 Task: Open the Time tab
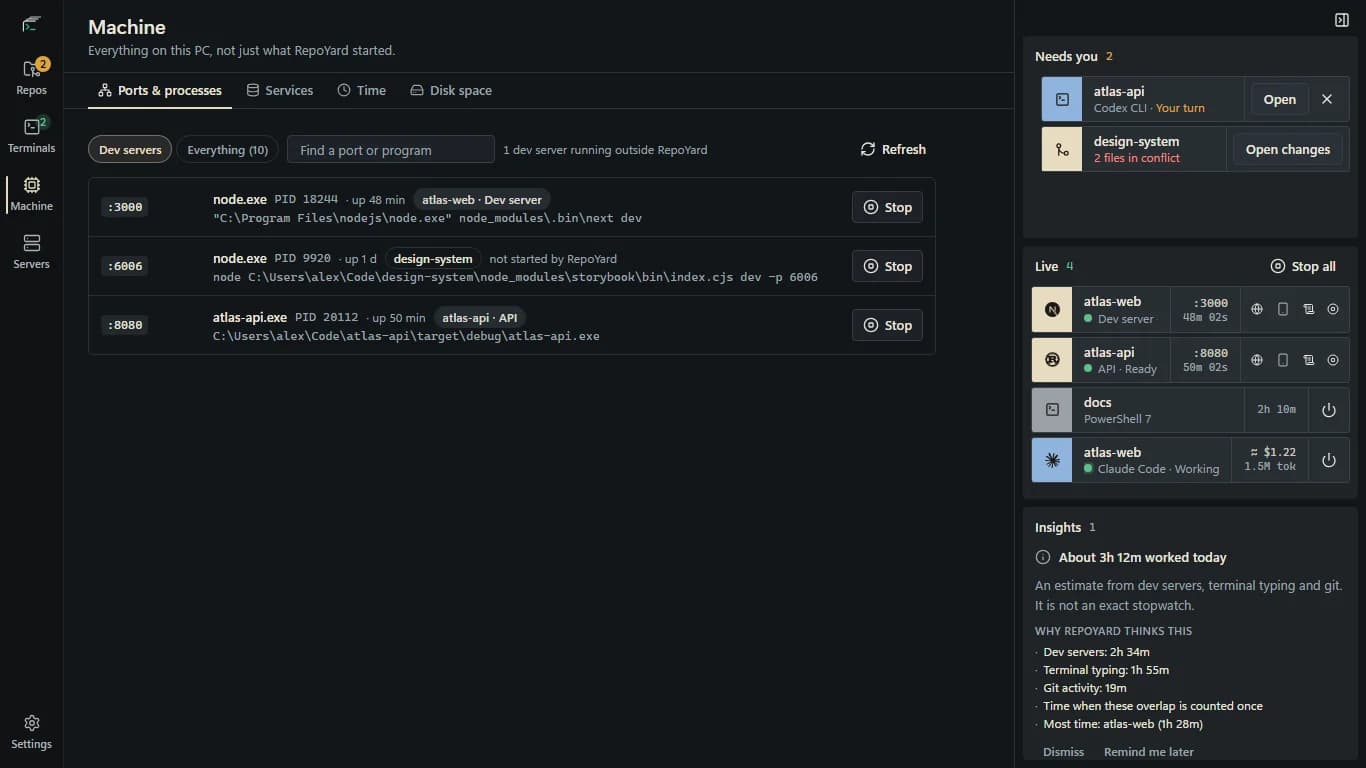(361, 91)
